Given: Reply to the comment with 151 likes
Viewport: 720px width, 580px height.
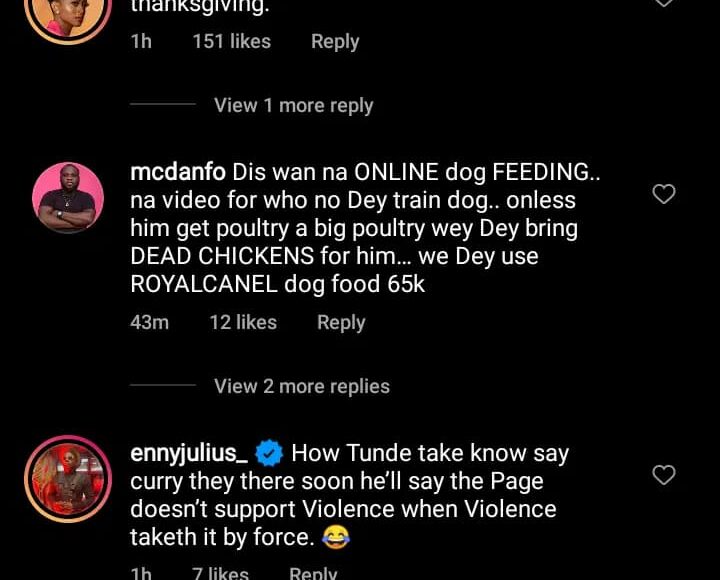Looking at the screenshot, I should [x=334, y=42].
